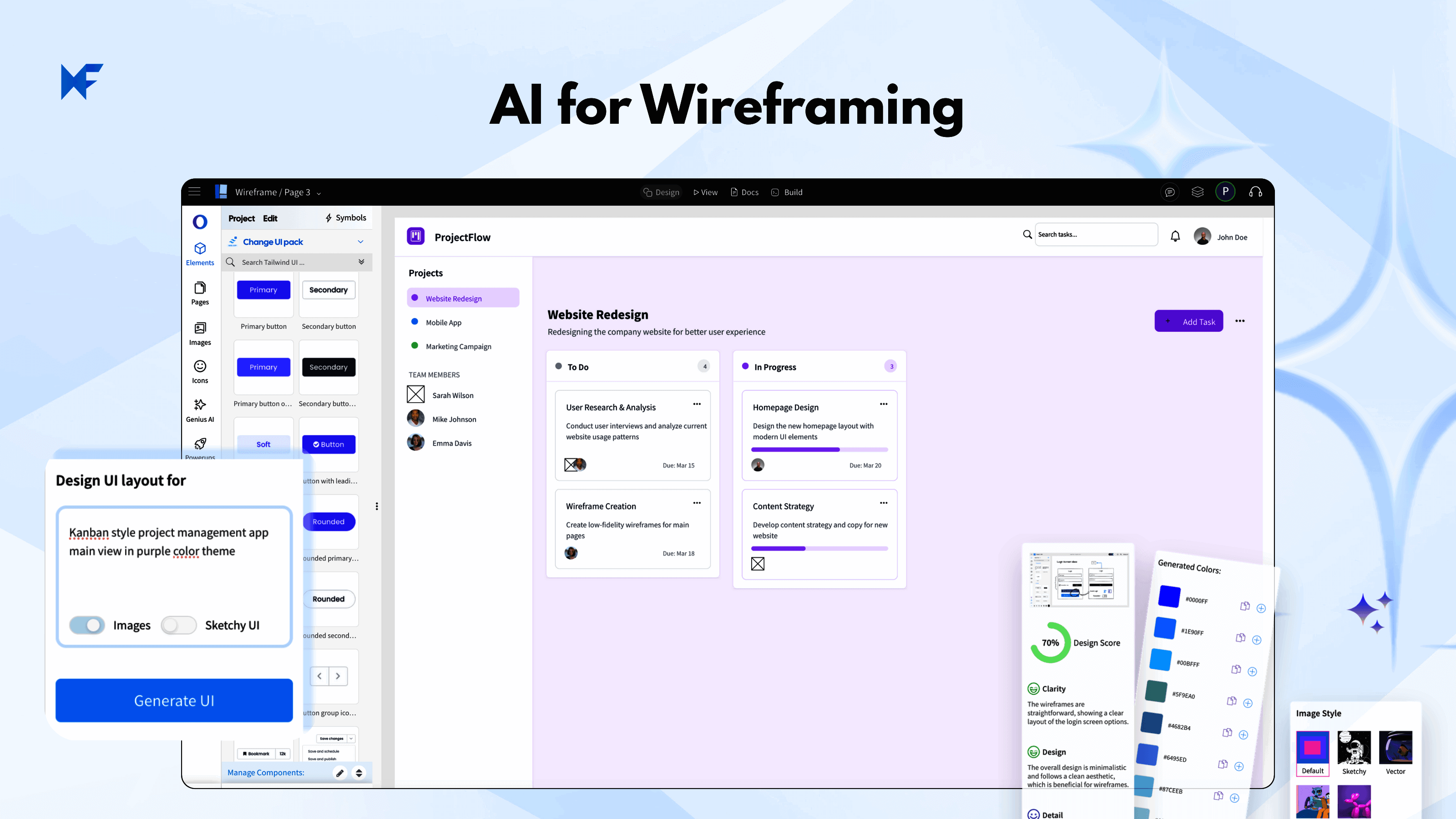Switch to the View tab
Image resolution: width=1456 pixels, height=819 pixels.
705,192
